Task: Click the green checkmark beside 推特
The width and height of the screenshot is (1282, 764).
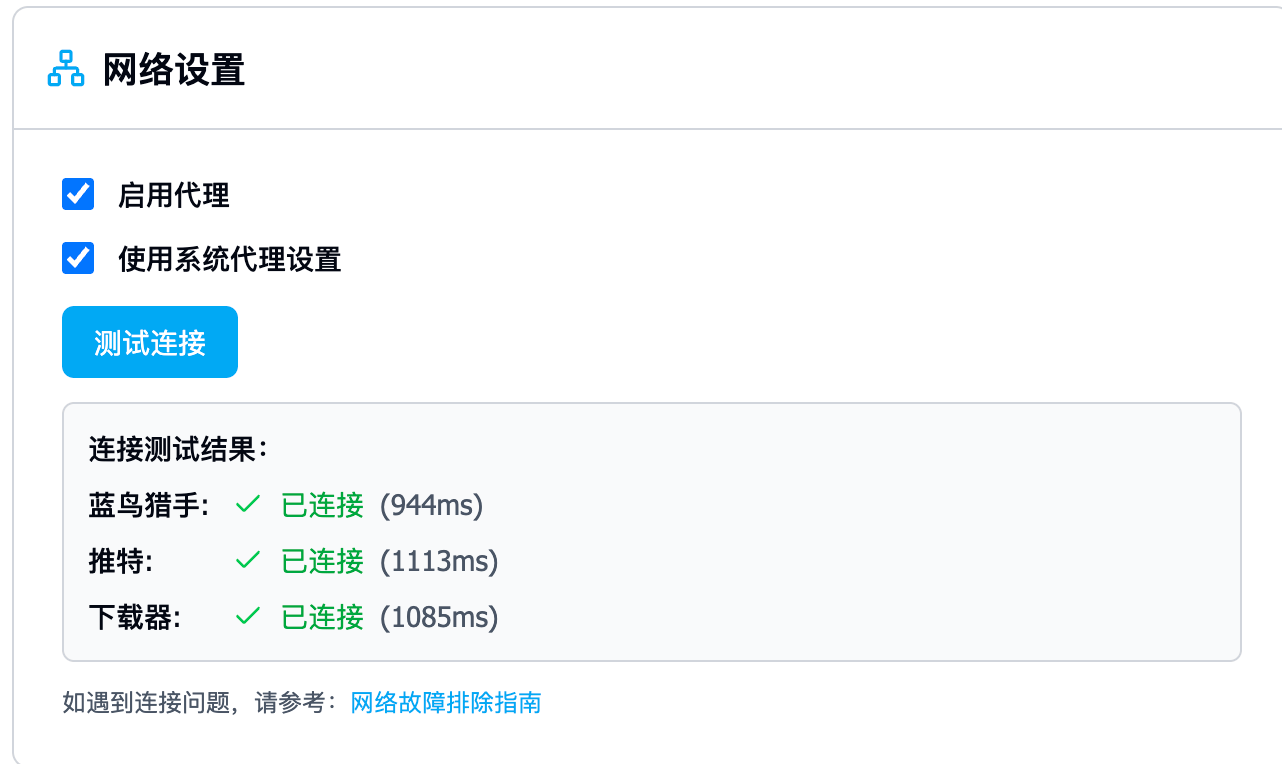Action: [247, 562]
